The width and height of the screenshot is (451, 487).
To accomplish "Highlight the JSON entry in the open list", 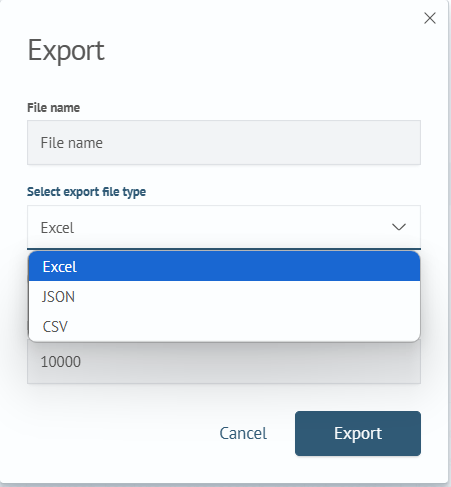I will [x=224, y=296].
